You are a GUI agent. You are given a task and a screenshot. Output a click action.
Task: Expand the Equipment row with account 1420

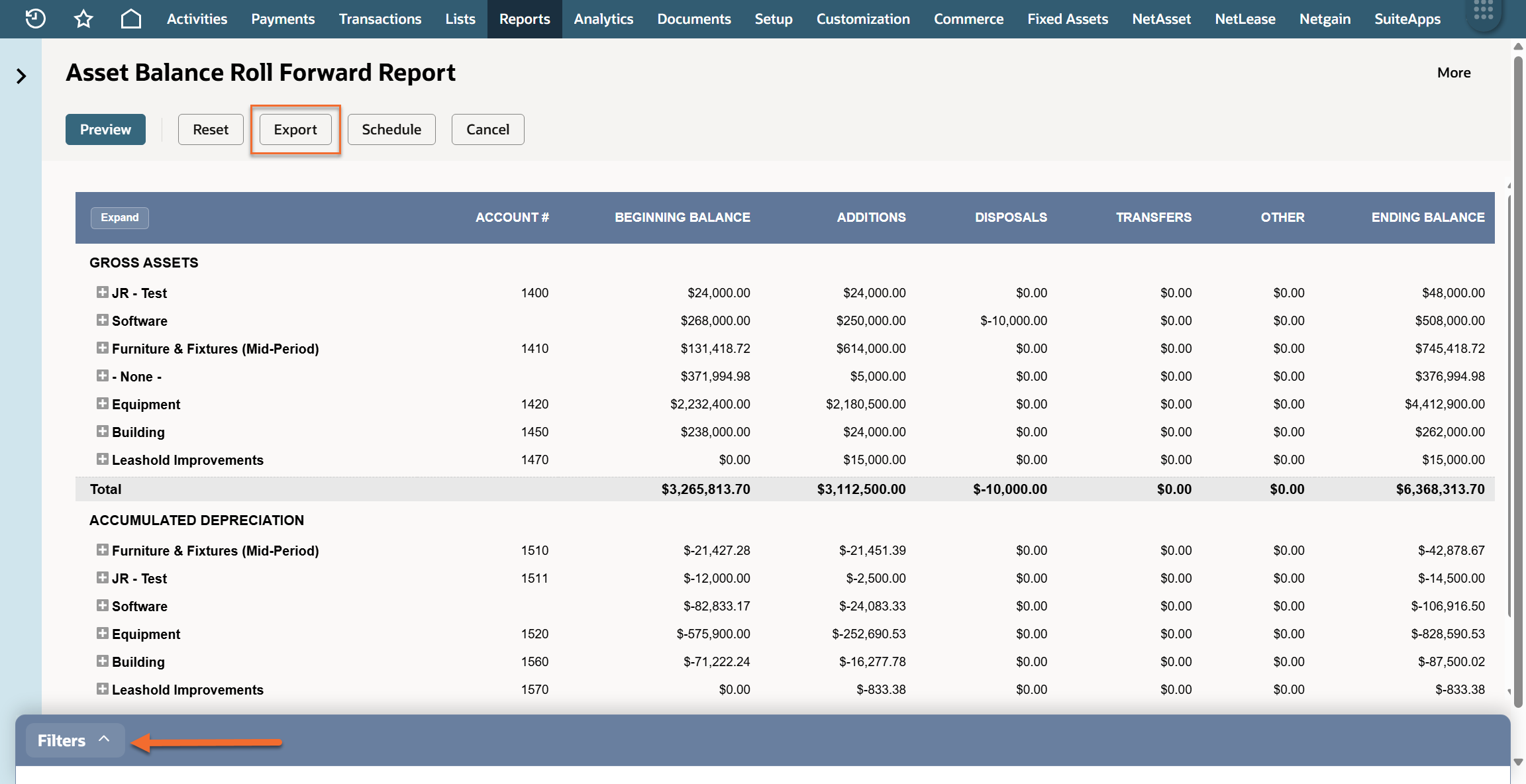click(103, 404)
